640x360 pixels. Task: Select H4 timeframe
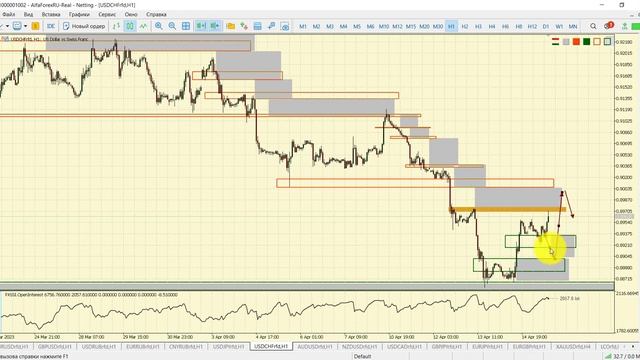(491, 26)
